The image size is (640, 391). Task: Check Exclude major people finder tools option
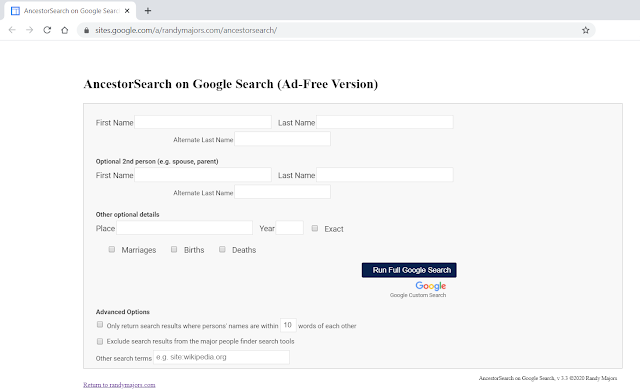click(x=100, y=341)
